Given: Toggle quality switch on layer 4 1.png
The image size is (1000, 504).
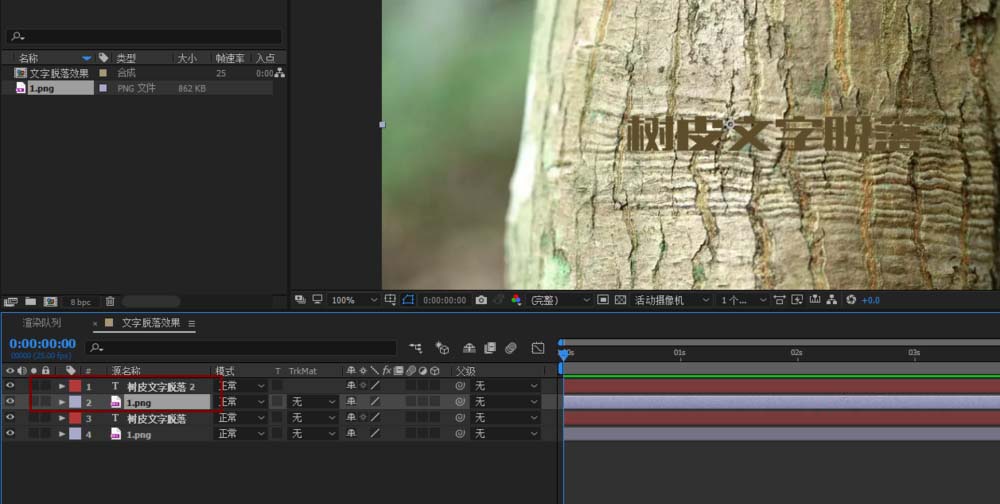Looking at the screenshot, I should [375, 434].
